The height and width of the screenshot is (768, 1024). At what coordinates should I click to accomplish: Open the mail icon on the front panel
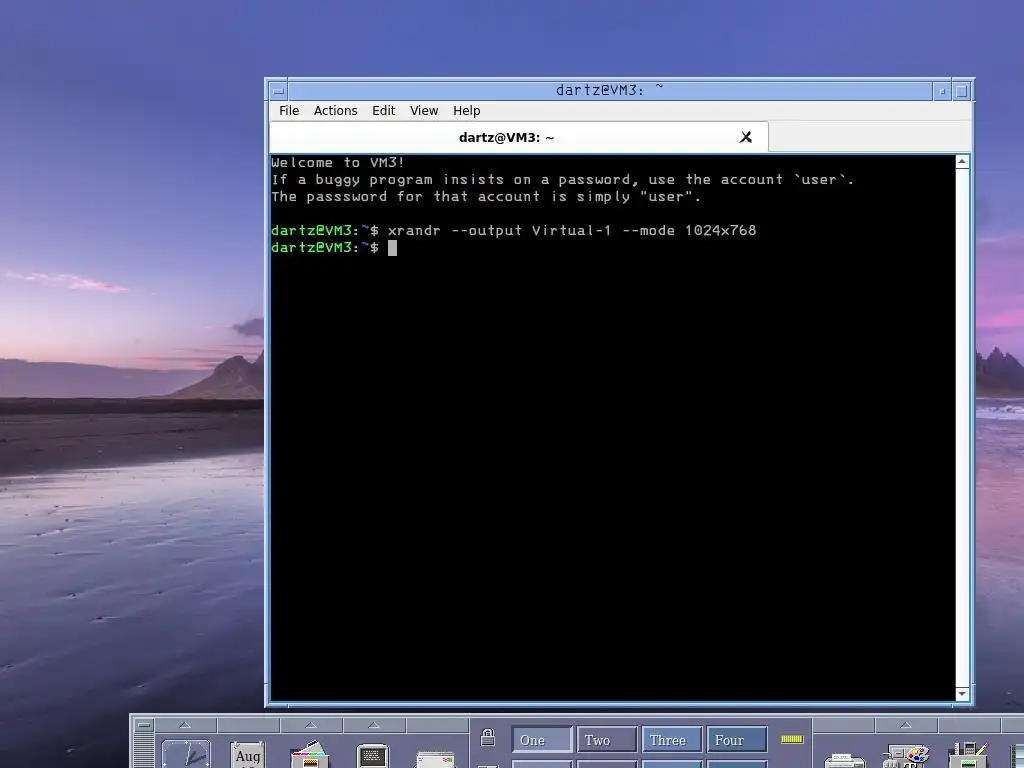[436, 760]
